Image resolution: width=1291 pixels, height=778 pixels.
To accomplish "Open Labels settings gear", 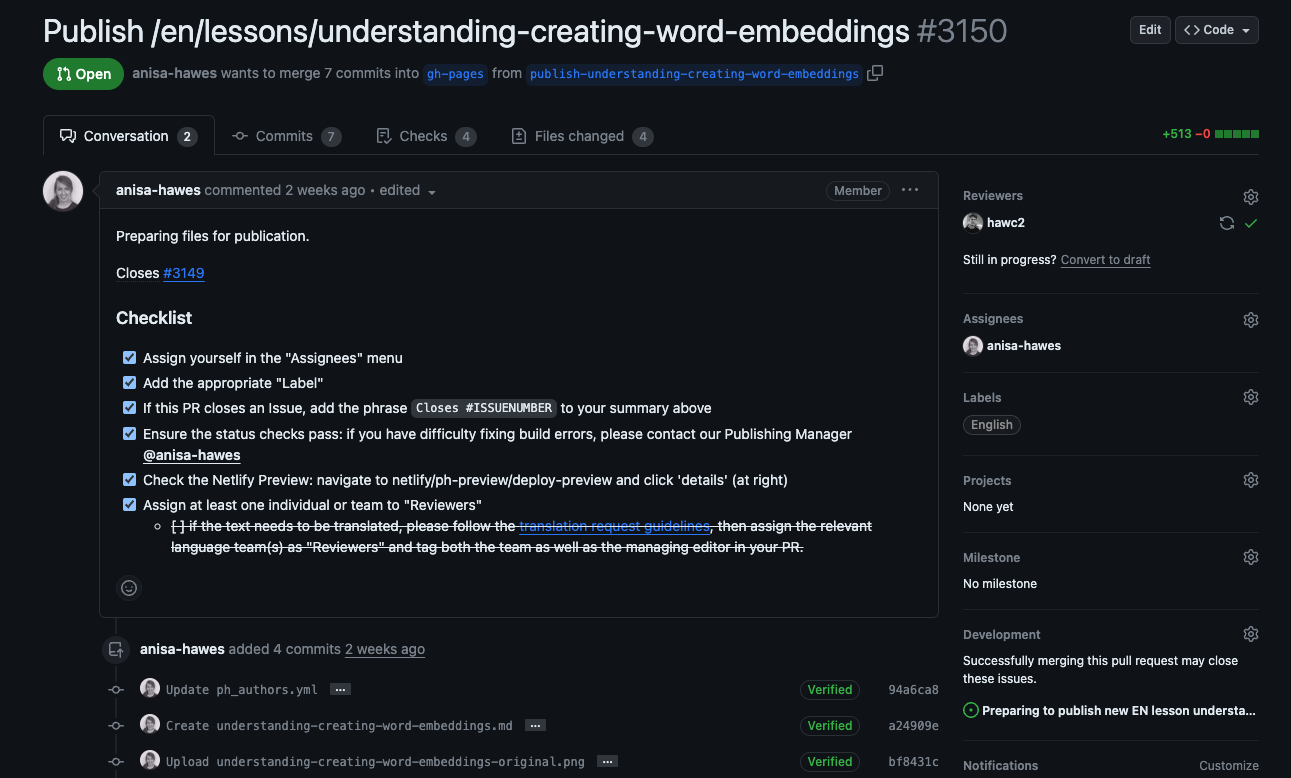I will (1250, 398).
